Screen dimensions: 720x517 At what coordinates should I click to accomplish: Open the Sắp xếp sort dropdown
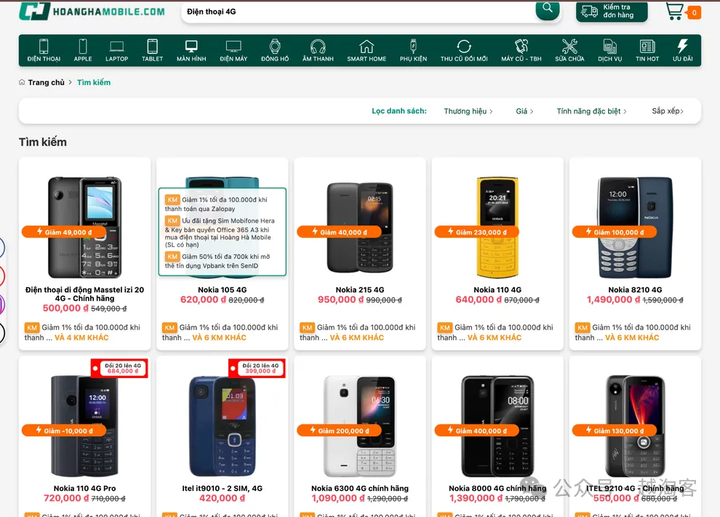tap(668, 111)
